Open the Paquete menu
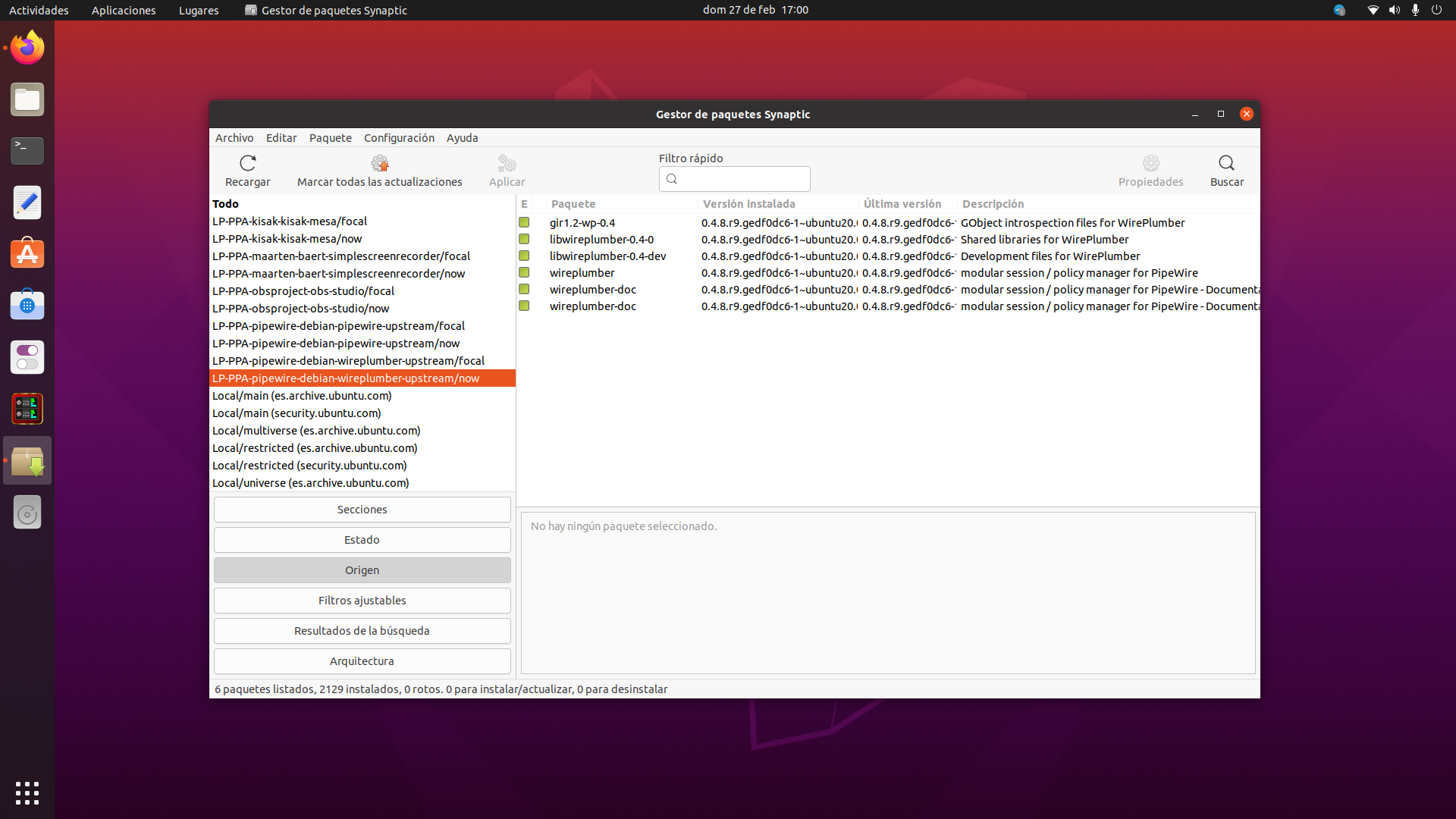Screen dimensions: 1456x819 click(x=330, y=138)
